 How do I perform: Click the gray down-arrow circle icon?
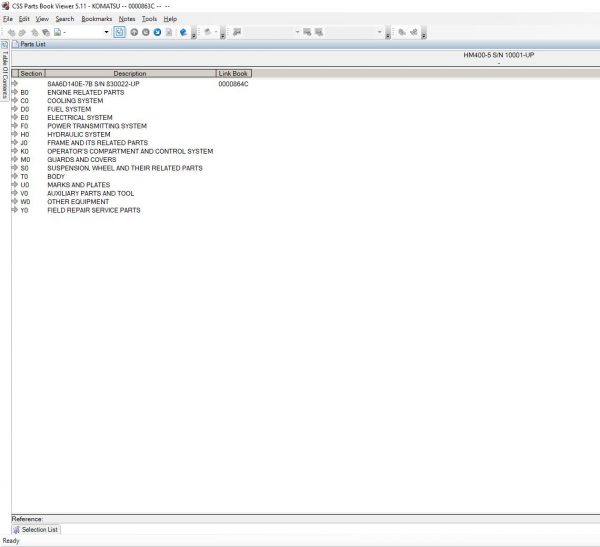click(146, 32)
